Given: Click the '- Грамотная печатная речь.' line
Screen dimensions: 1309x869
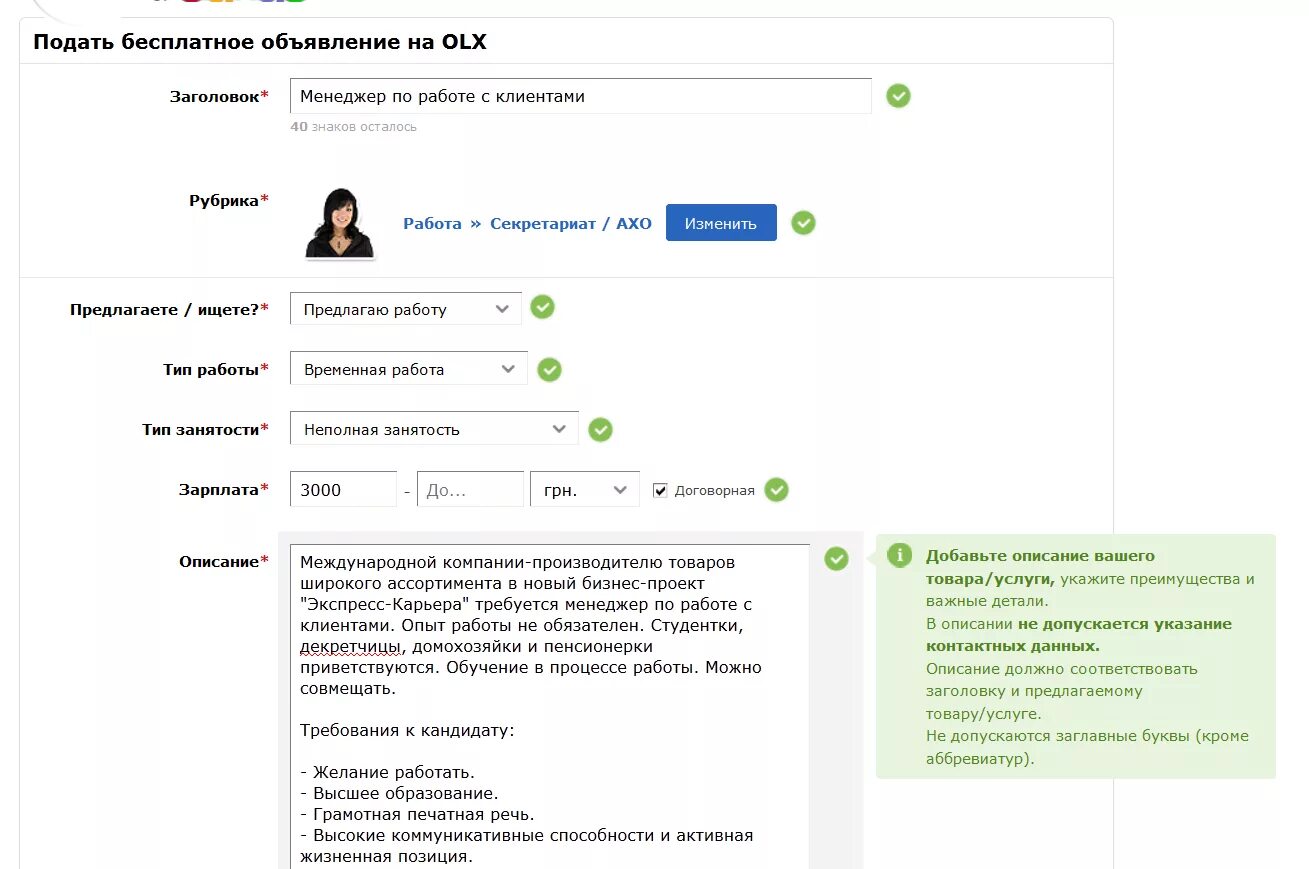Looking at the screenshot, I should [417, 814].
